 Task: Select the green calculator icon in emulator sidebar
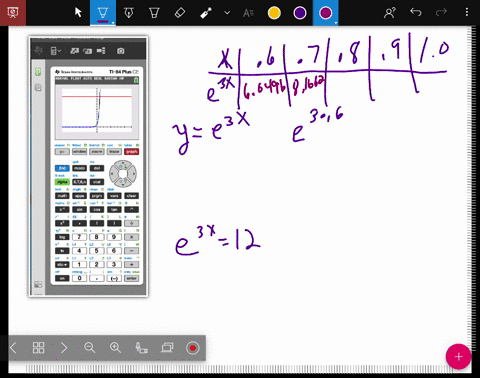(38, 72)
